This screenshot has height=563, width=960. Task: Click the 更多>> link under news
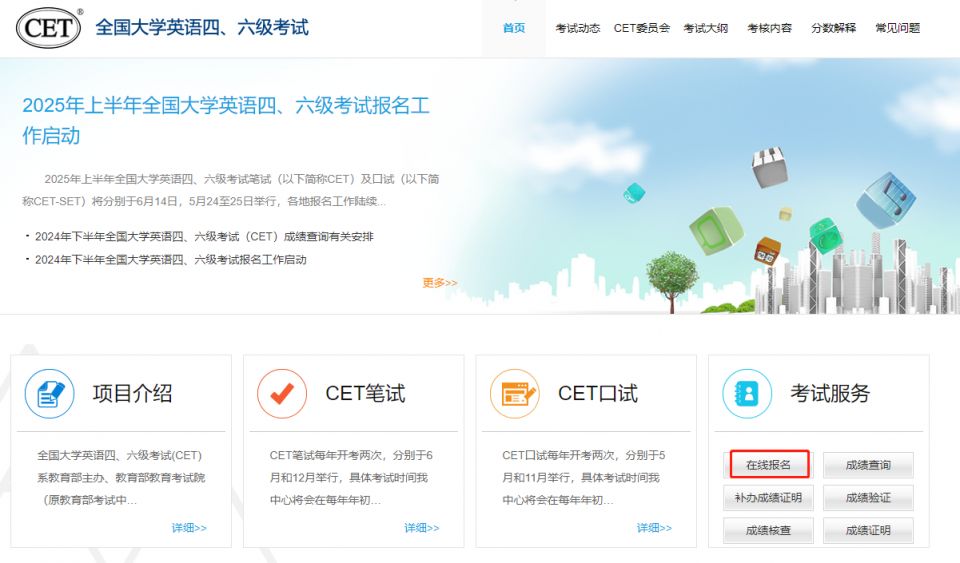(439, 283)
